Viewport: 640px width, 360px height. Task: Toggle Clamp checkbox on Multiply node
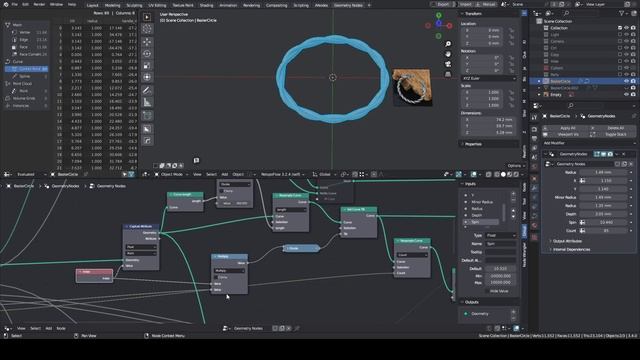coord(217,277)
